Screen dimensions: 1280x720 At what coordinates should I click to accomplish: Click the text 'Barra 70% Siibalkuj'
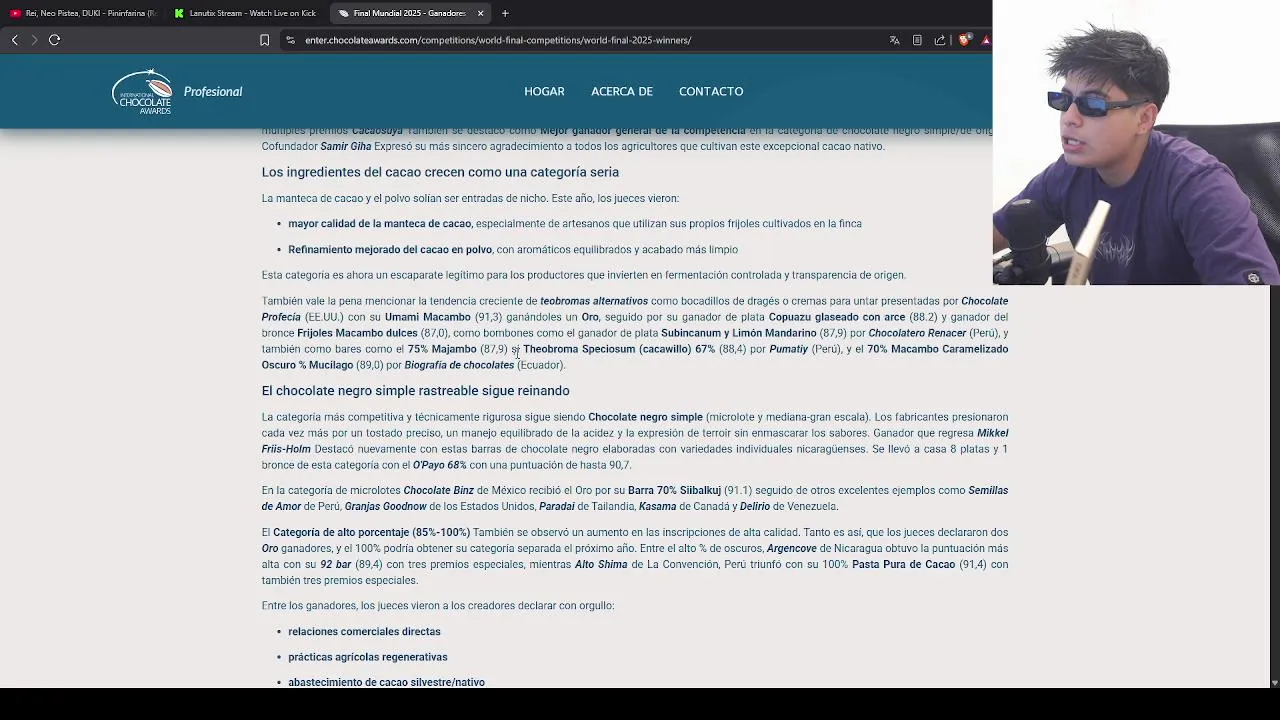(674, 491)
